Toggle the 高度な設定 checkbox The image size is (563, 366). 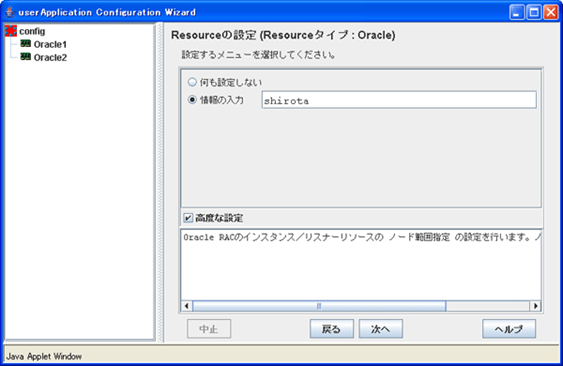[x=188, y=218]
